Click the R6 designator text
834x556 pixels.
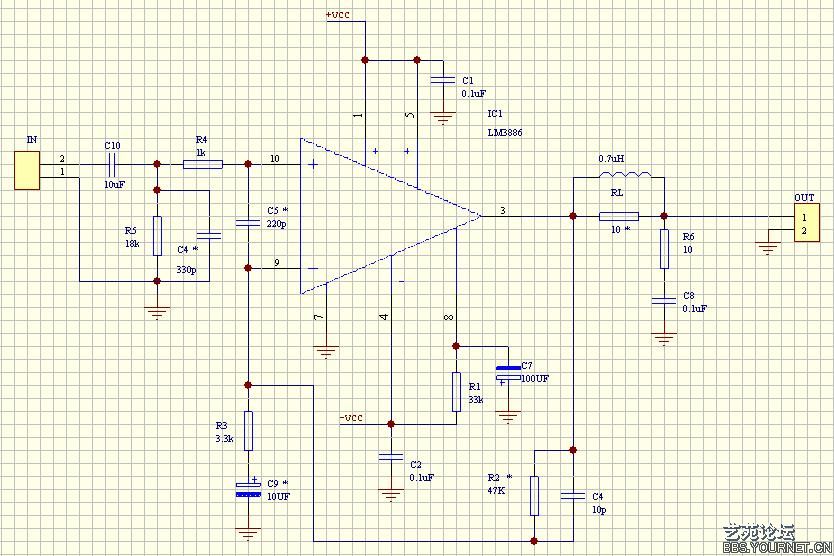tap(688, 237)
